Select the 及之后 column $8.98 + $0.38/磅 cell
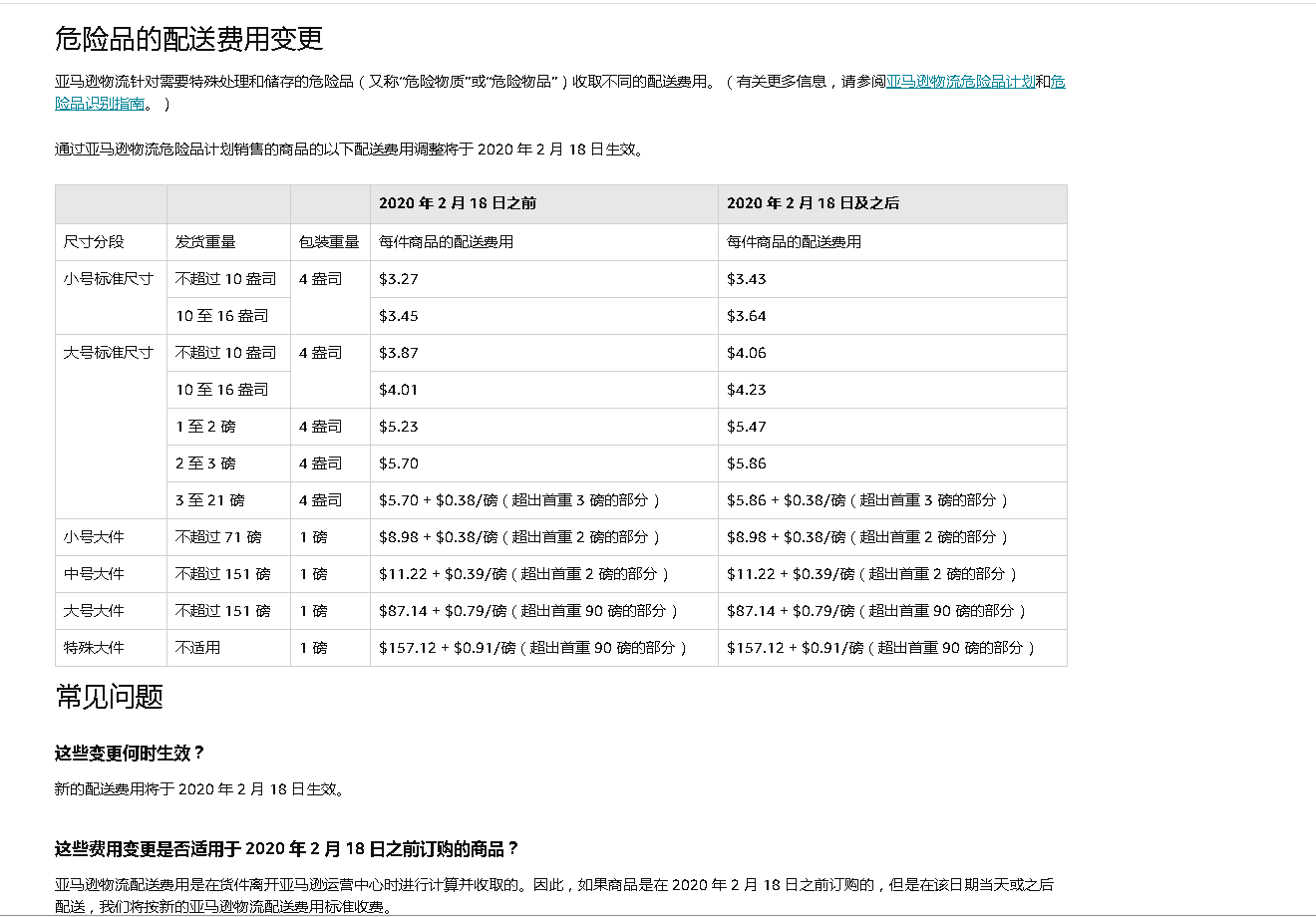Screen dimensions: 1316x917 click(892, 537)
